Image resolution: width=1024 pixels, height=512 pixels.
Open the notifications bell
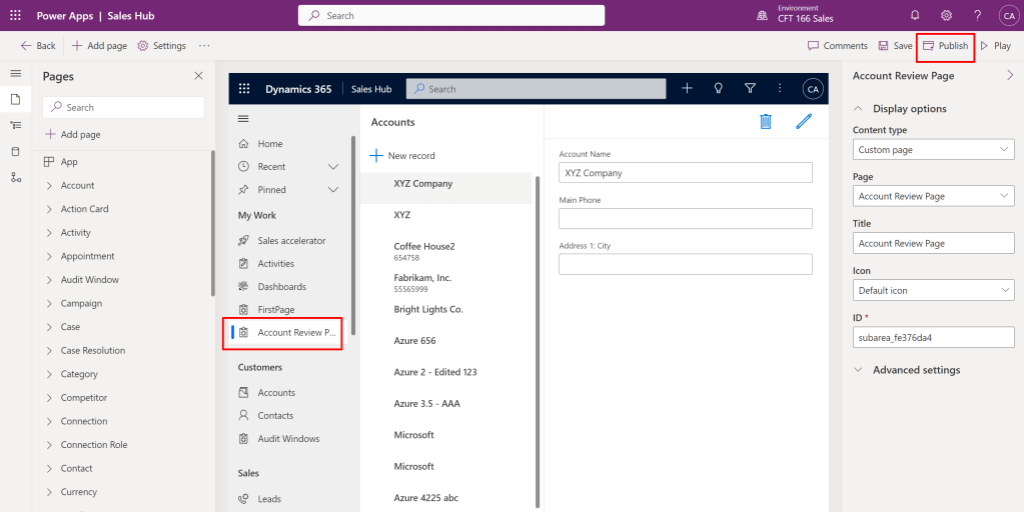pos(915,16)
